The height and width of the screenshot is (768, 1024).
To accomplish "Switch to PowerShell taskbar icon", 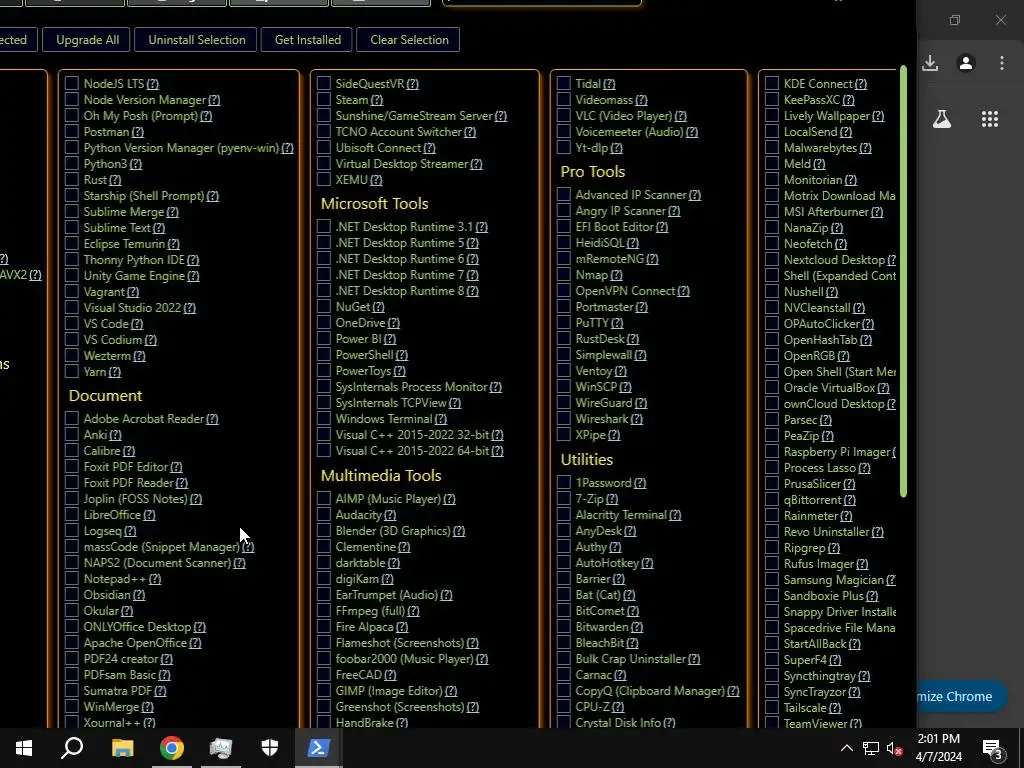I will [318, 748].
